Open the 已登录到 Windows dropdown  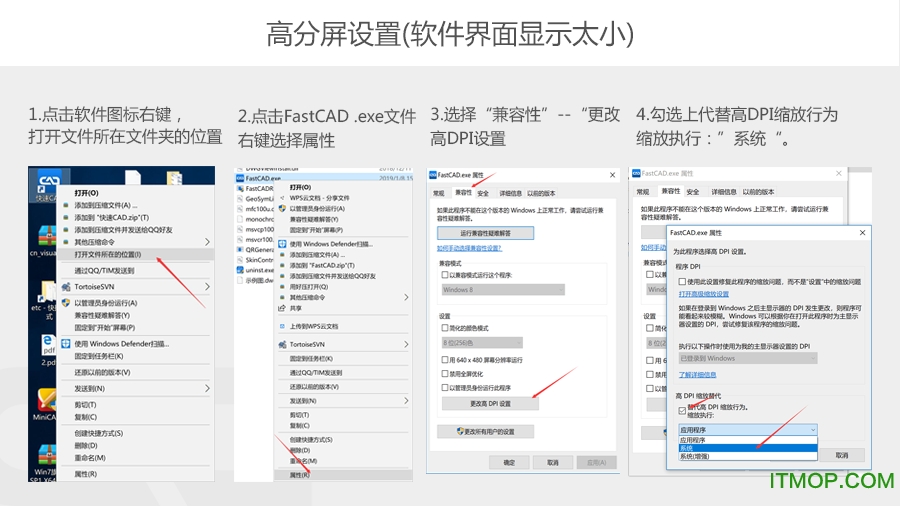coord(747,358)
